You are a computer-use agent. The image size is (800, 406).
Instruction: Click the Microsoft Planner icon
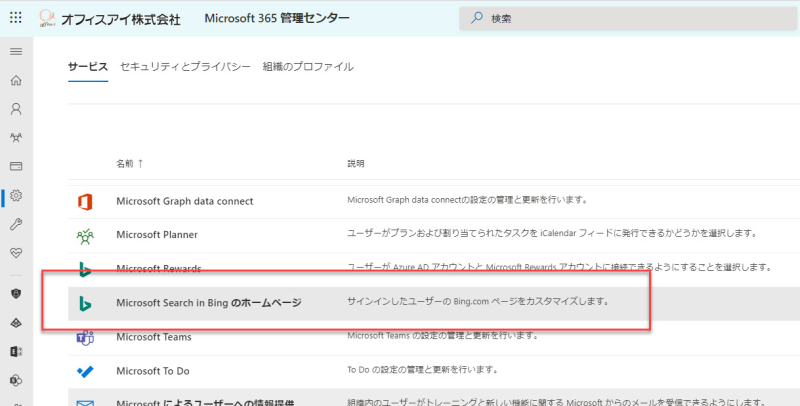pyautogui.click(x=85, y=236)
